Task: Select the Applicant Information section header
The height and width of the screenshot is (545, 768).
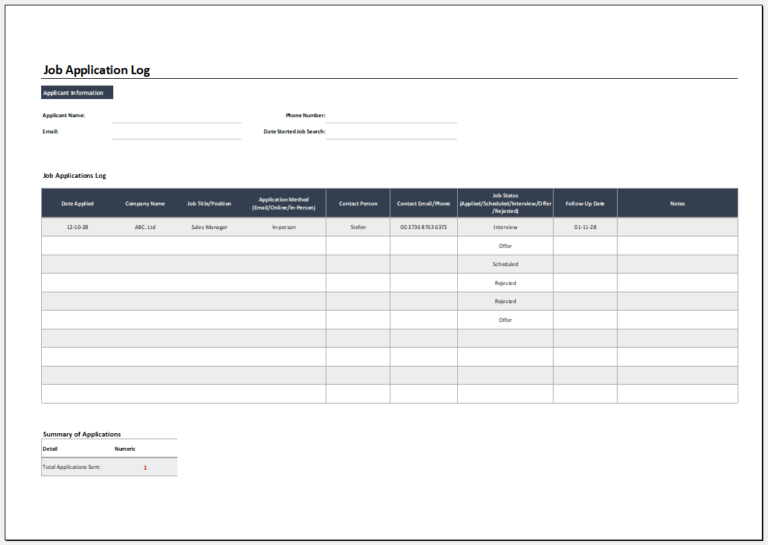Action: (77, 93)
